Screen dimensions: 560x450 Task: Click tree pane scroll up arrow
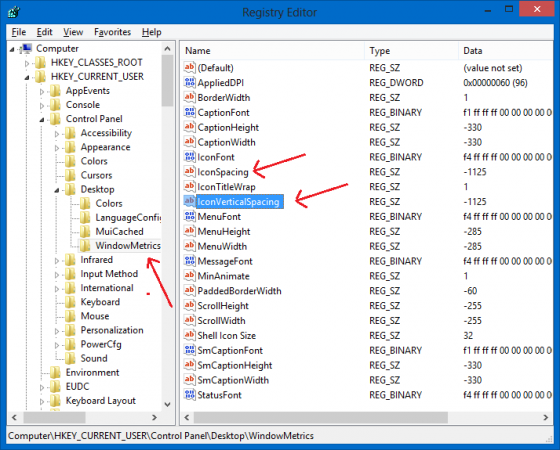(x=167, y=49)
